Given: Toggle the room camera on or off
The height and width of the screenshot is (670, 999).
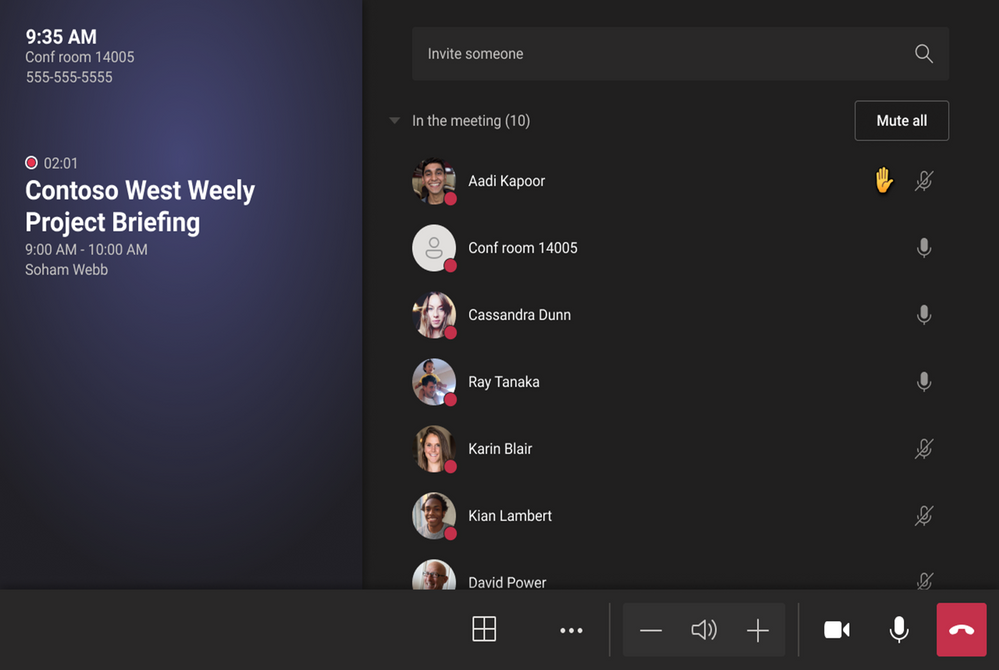Looking at the screenshot, I should pyautogui.click(x=837, y=630).
